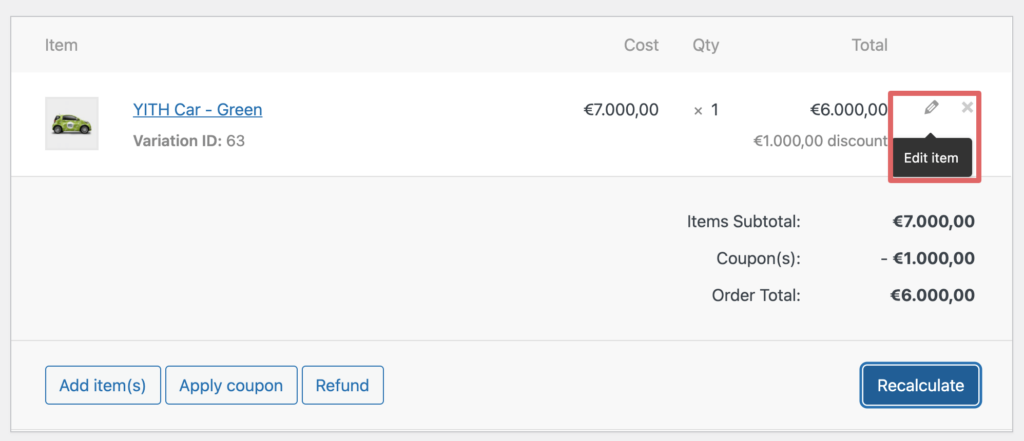Click the Edit item tooltip label
1024x441 pixels.
click(931, 158)
